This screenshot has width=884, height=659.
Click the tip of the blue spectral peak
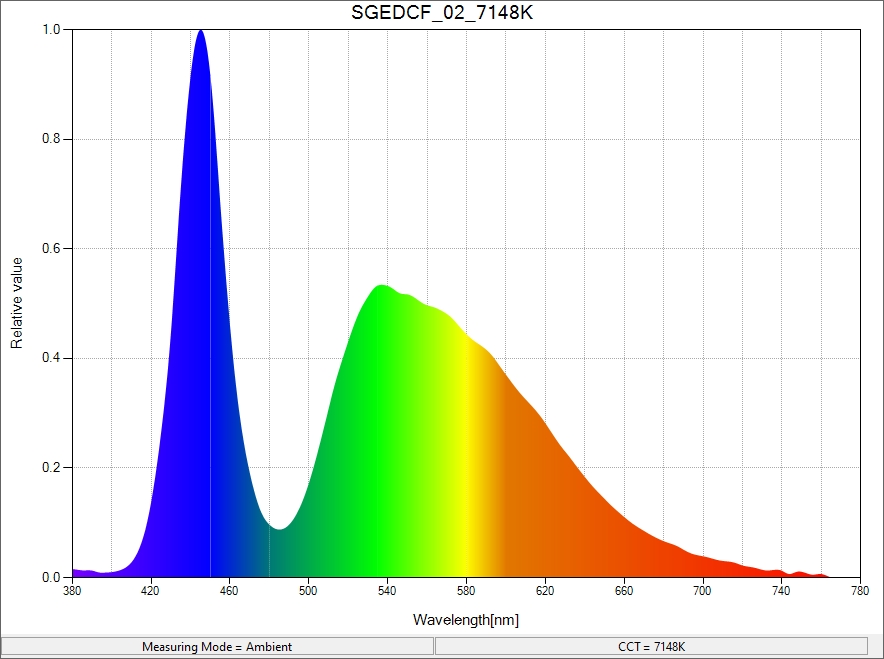point(201,32)
